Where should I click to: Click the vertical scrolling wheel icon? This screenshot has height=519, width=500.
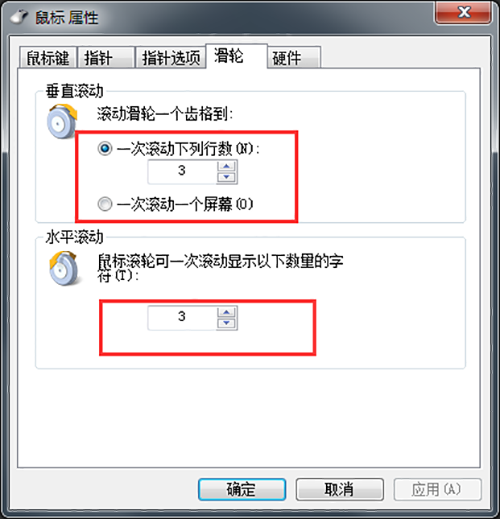point(62,121)
